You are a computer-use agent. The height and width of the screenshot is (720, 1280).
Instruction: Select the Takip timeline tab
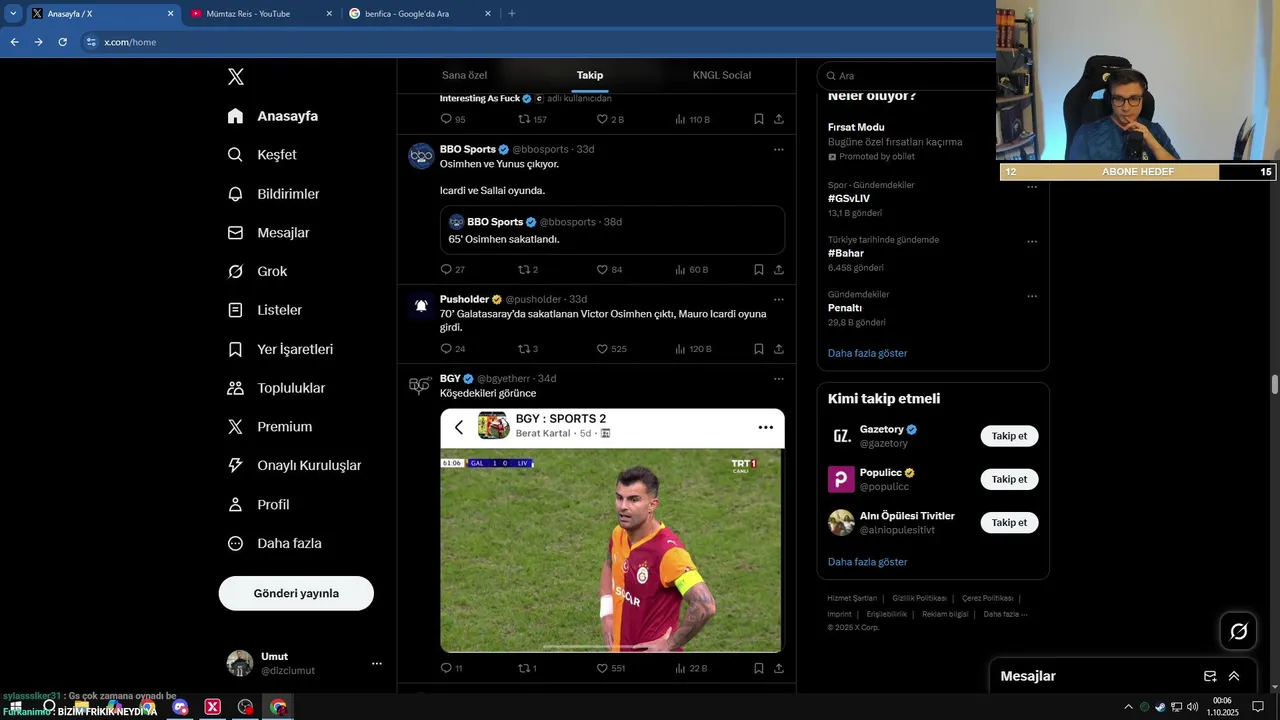pos(590,75)
